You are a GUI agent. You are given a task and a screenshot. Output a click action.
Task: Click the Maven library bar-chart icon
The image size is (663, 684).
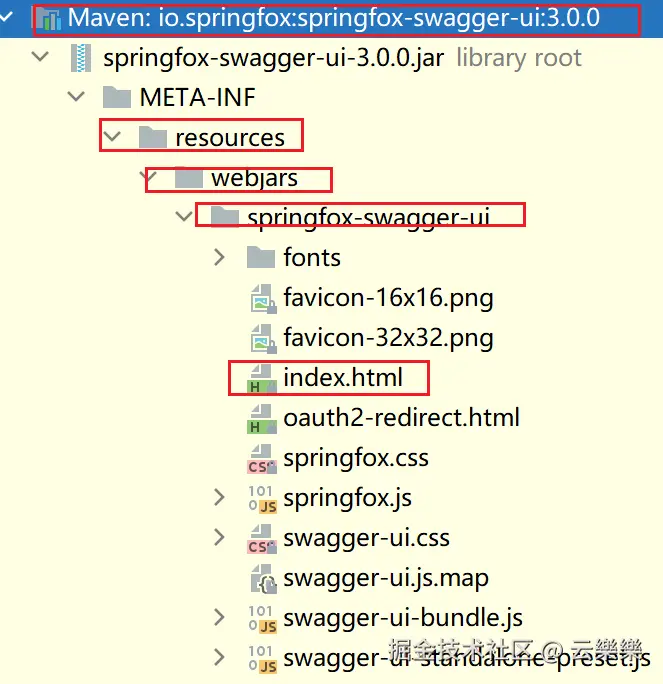[x=48, y=19]
